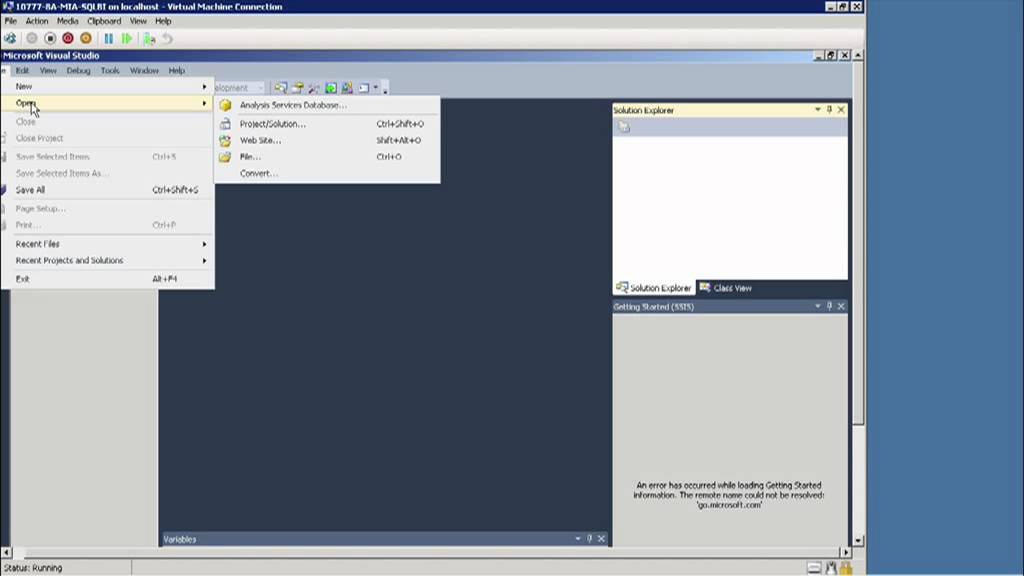This screenshot has width=1024, height=576.
Task: Open Getting Started (SSIS) window position dropdown
Action: [x=818, y=306]
